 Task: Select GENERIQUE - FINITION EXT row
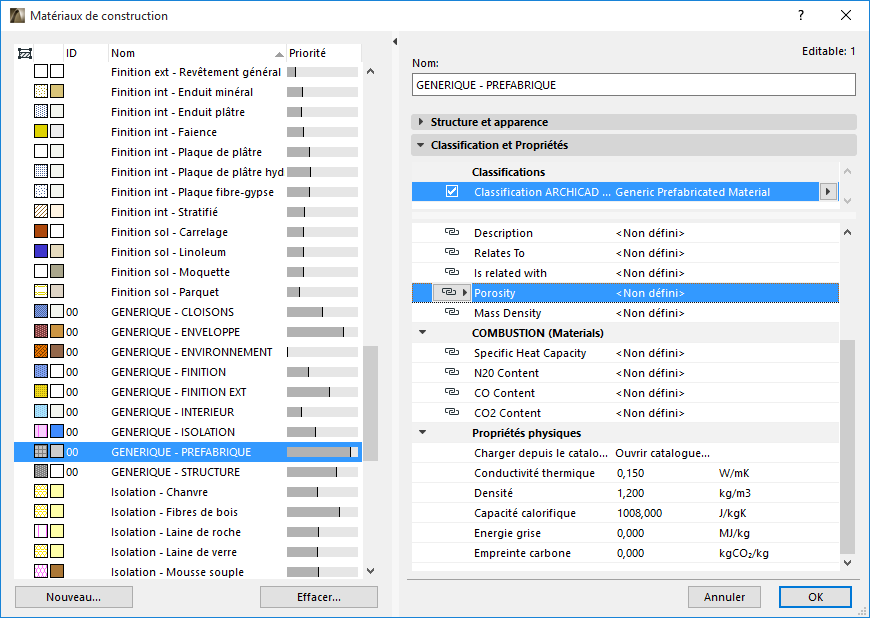pos(188,392)
